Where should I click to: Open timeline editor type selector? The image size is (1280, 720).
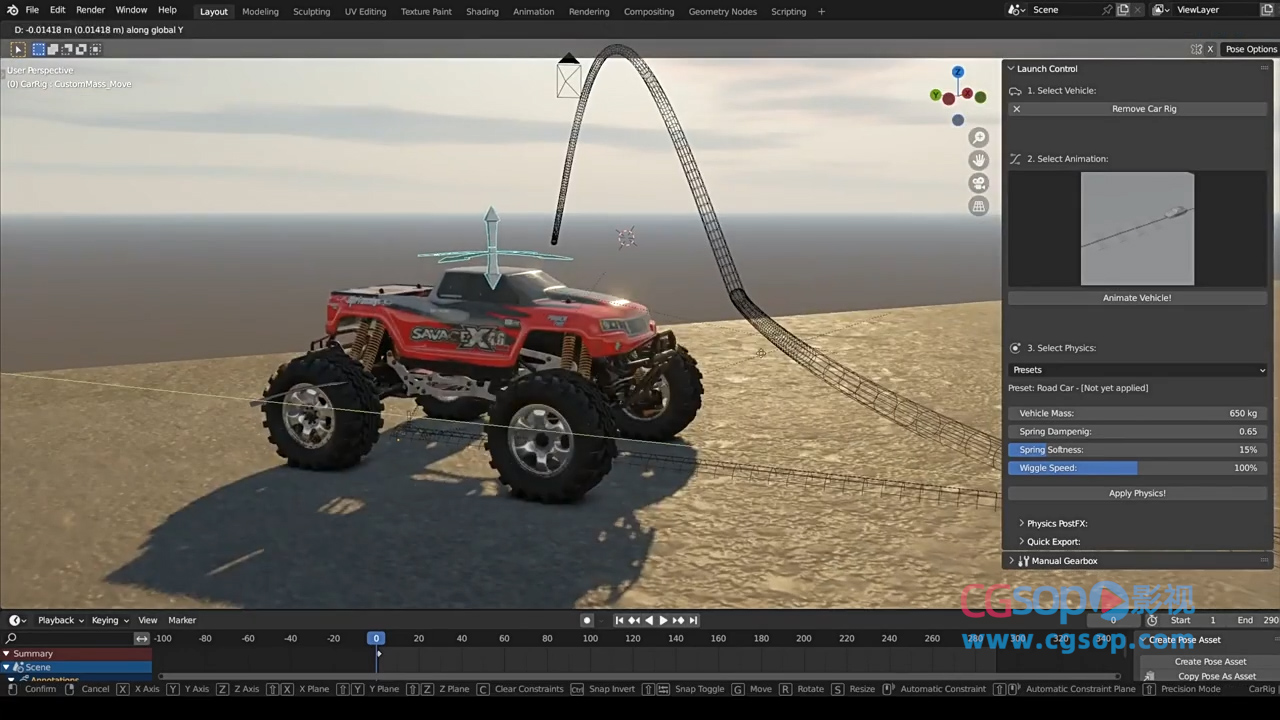pos(17,620)
